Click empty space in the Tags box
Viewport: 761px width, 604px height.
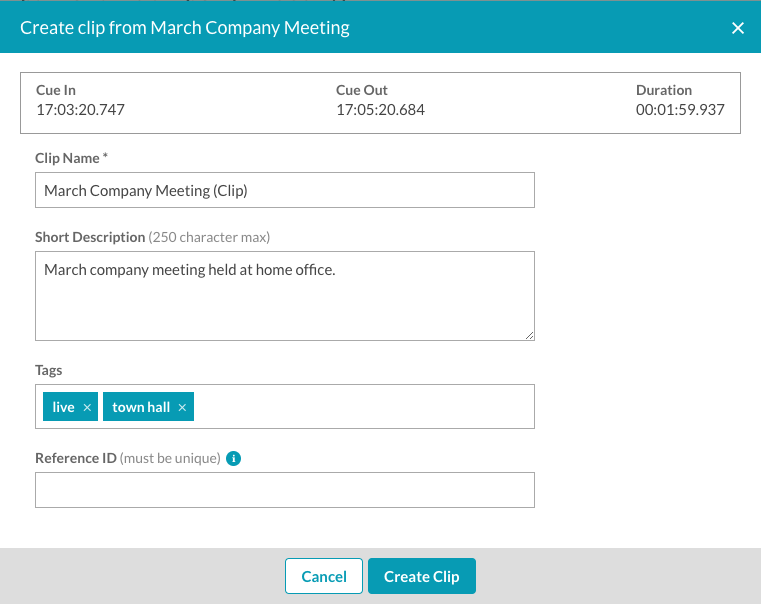[364, 407]
